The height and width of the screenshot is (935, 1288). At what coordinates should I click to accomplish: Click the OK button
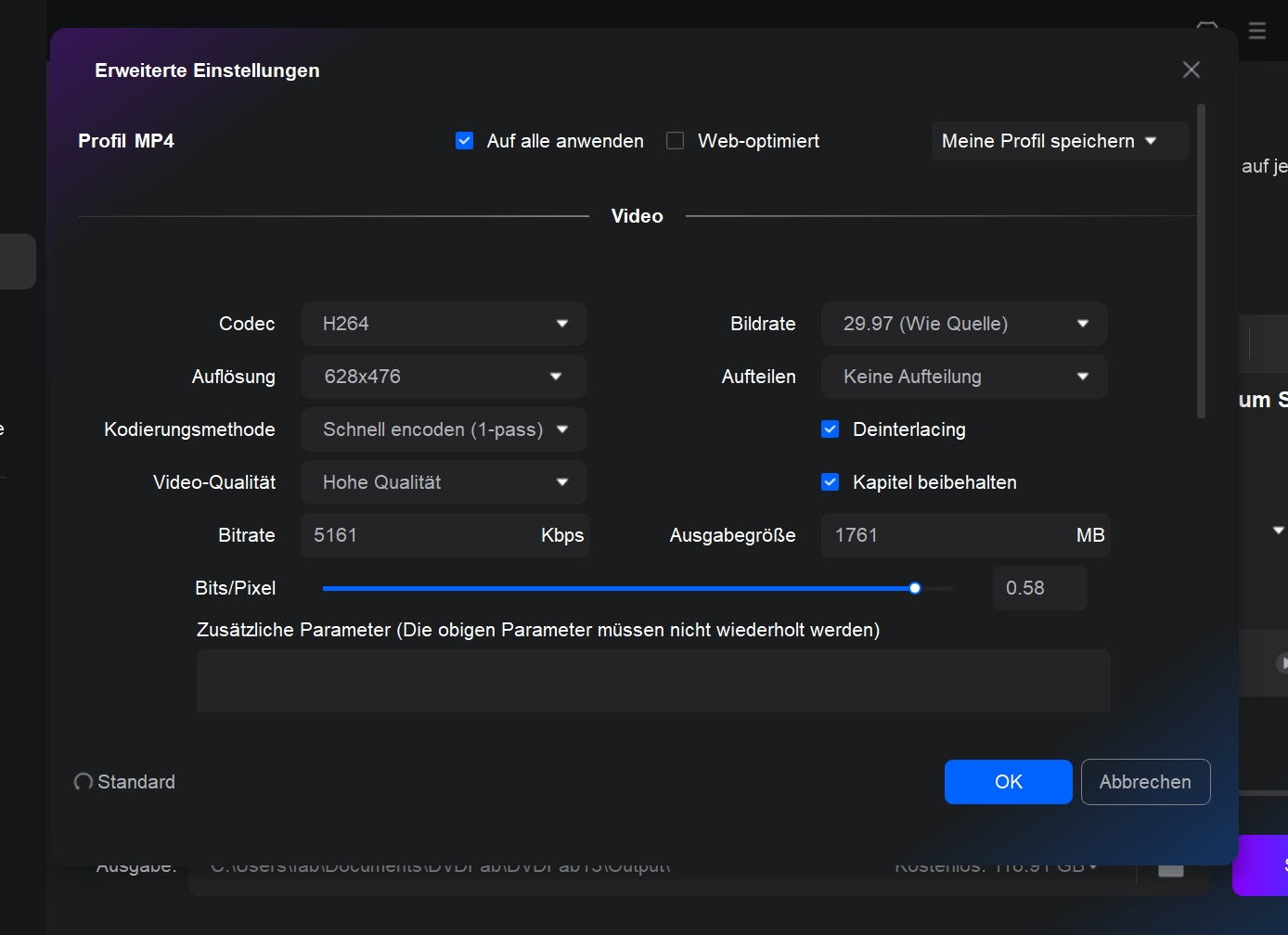tap(1009, 782)
